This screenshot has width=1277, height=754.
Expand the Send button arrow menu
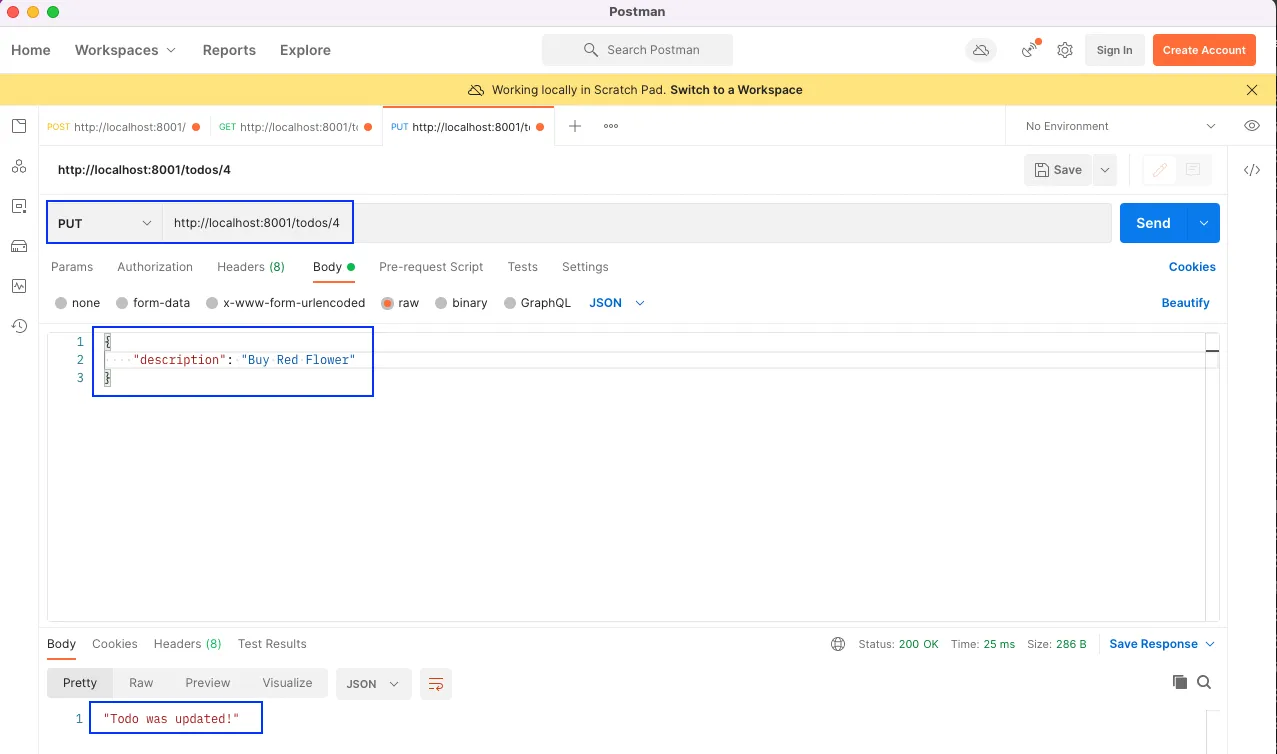(x=1203, y=223)
